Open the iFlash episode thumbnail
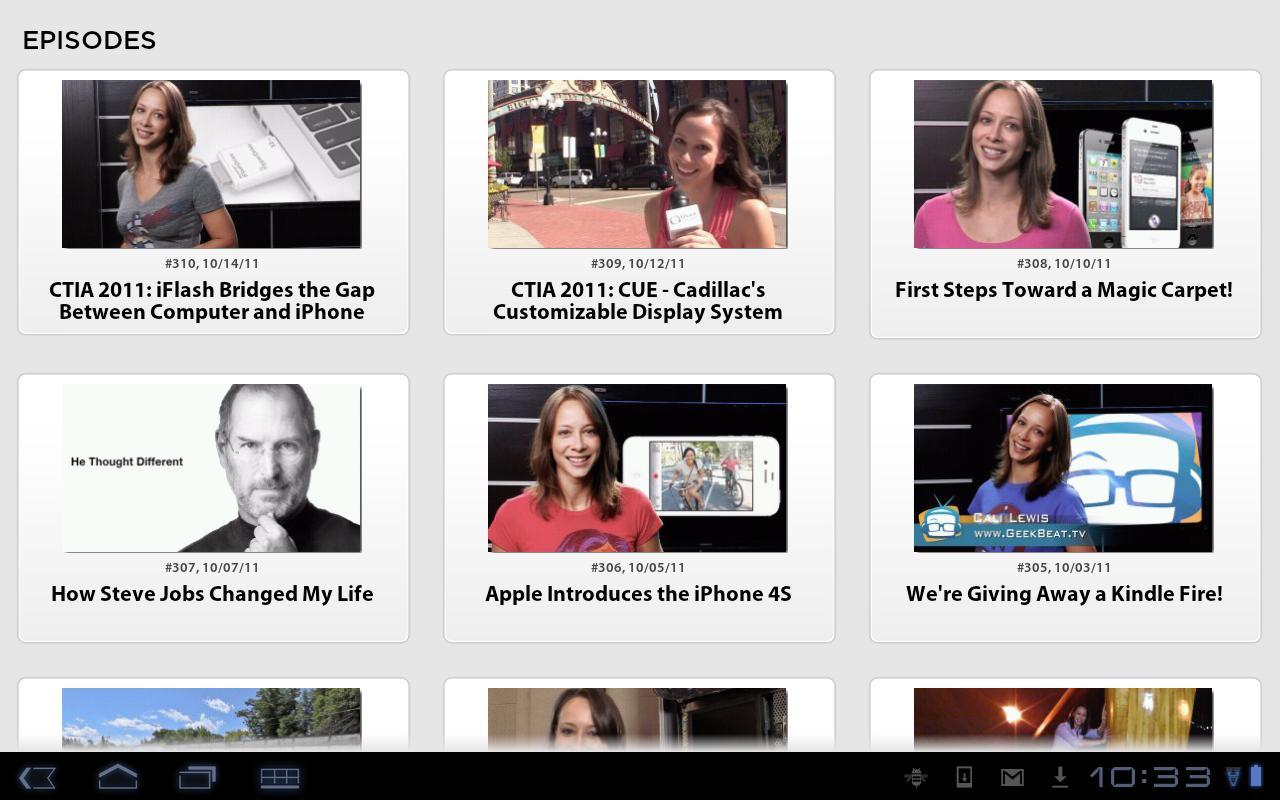 [211, 164]
